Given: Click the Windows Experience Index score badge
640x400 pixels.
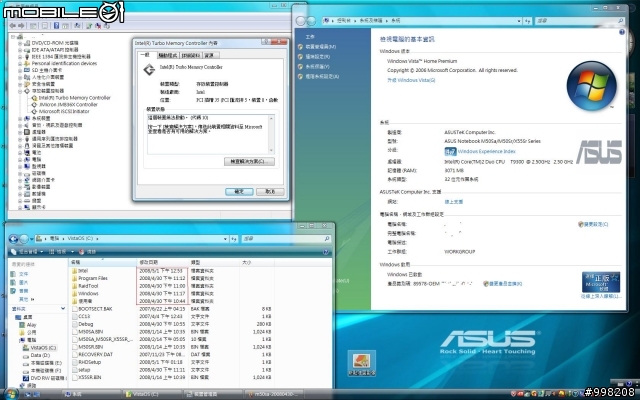Looking at the screenshot, I should pos(450,151).
